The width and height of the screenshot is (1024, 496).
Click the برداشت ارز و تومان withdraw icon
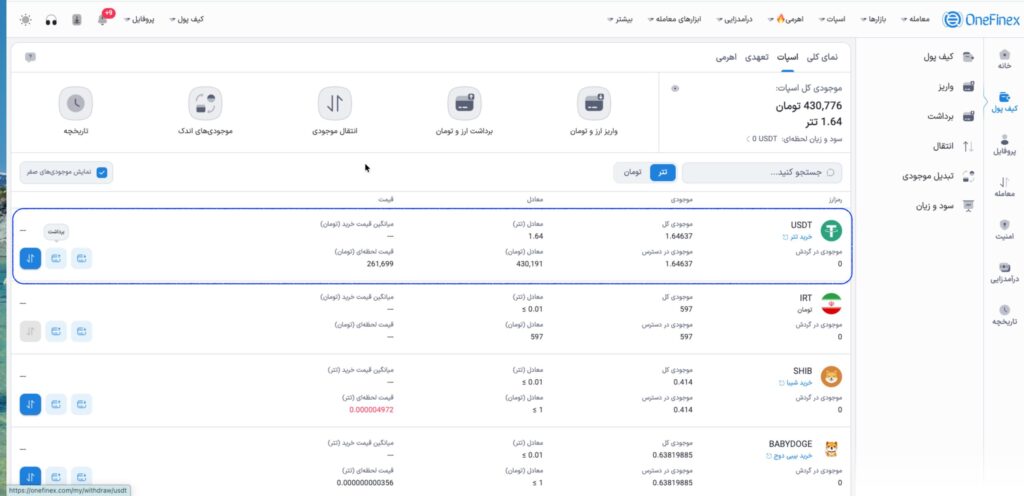point(464,103)
